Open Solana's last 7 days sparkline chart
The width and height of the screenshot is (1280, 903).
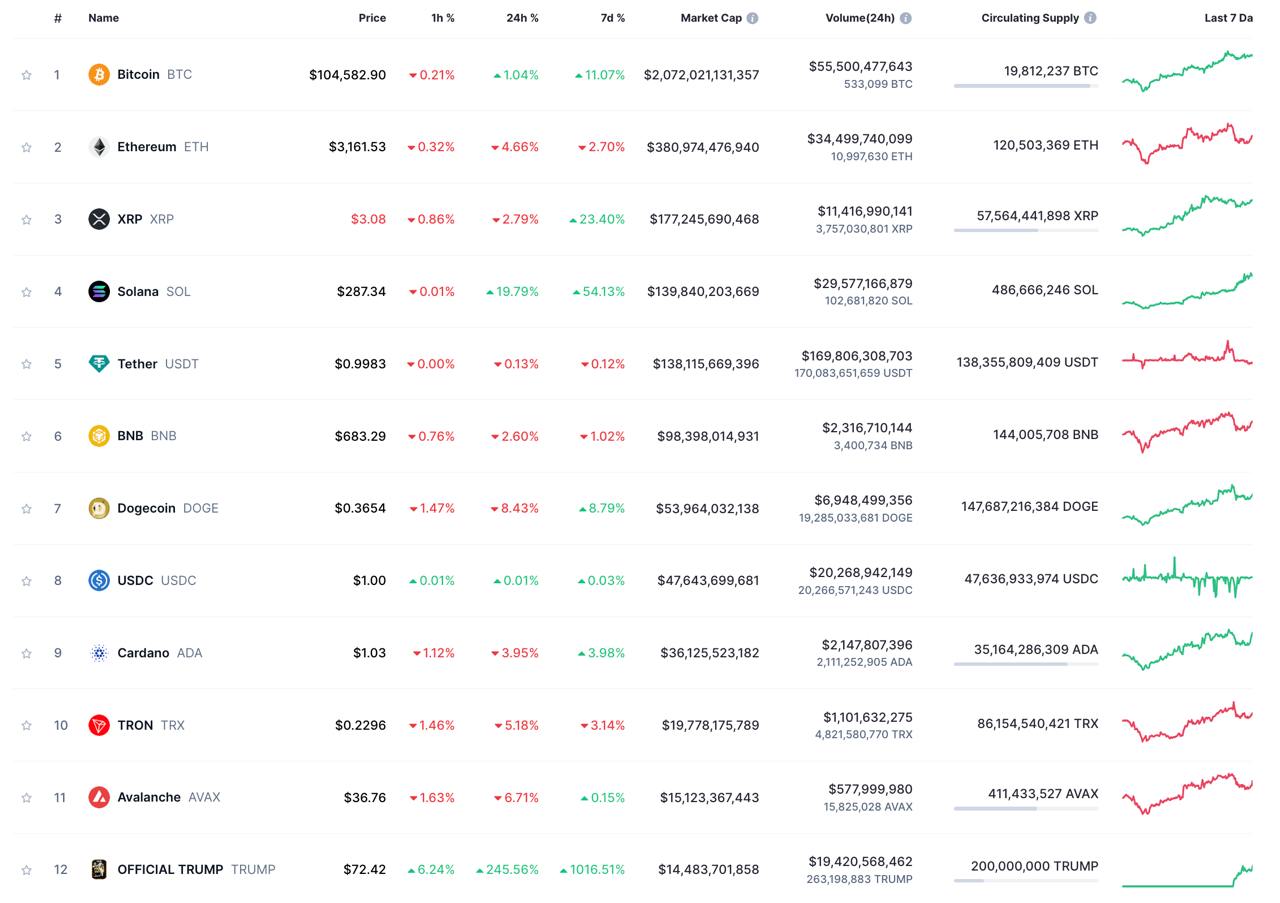pos(1187,291)
